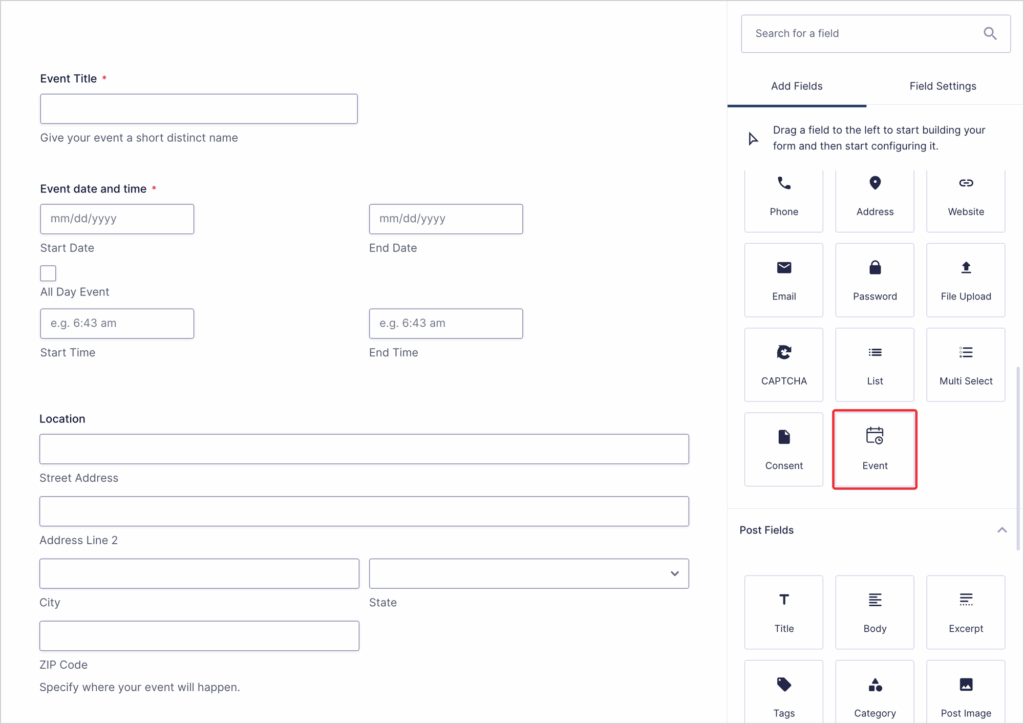Click the Event Title label

point(68,78)
